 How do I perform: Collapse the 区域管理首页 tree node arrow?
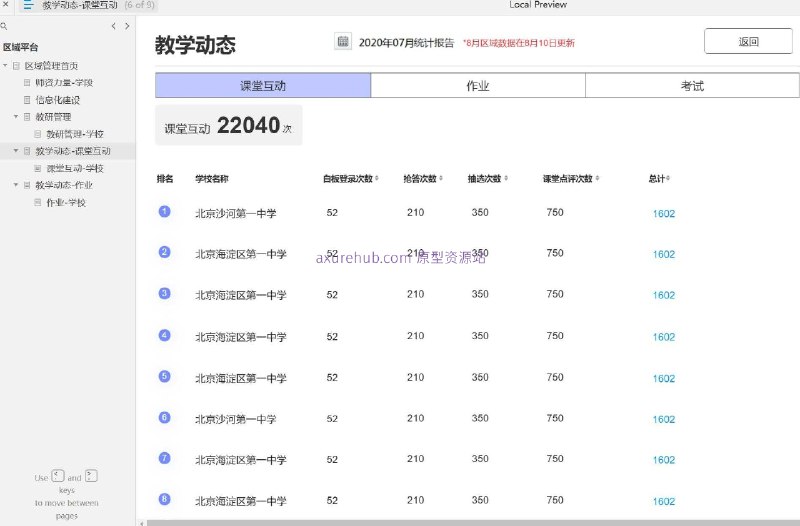tap(5, 65)
